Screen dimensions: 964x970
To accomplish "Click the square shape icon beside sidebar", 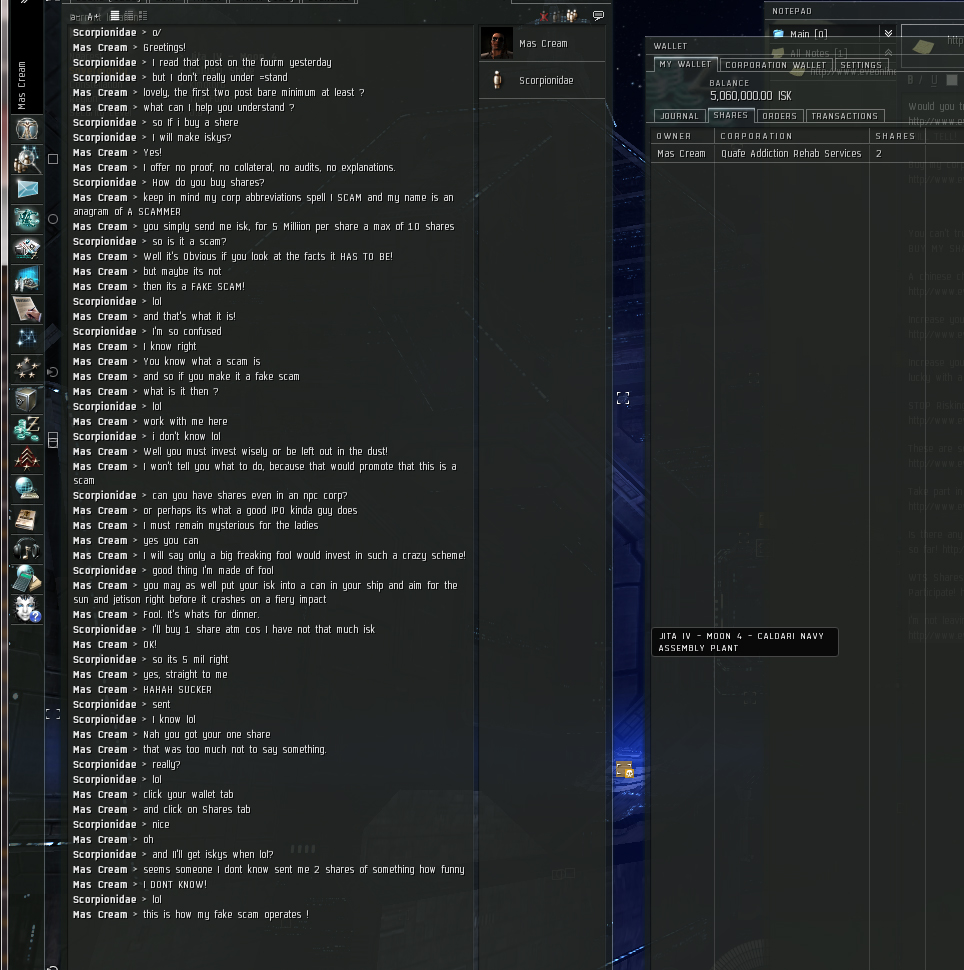I will (53, 159).
